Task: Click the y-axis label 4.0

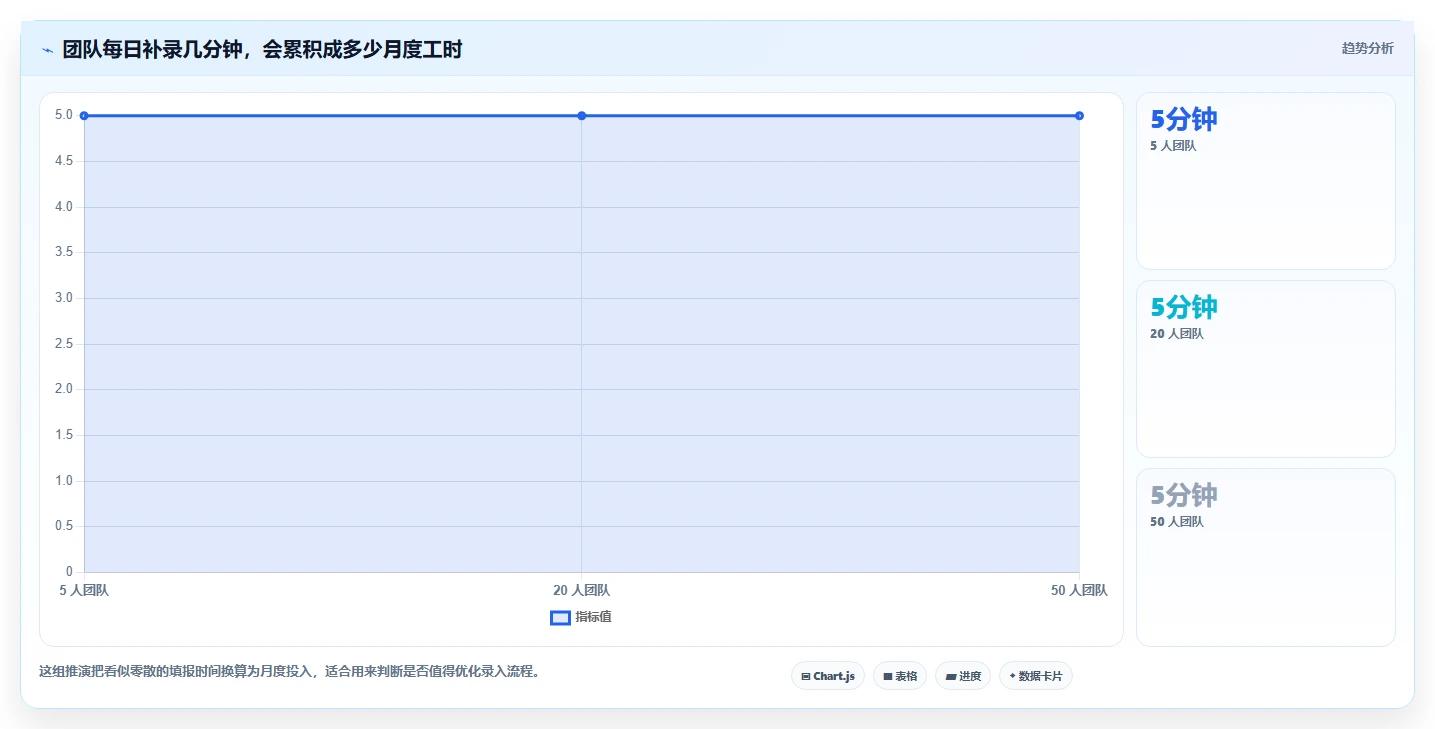Action: pyautogui.click(x=64, y=207)
